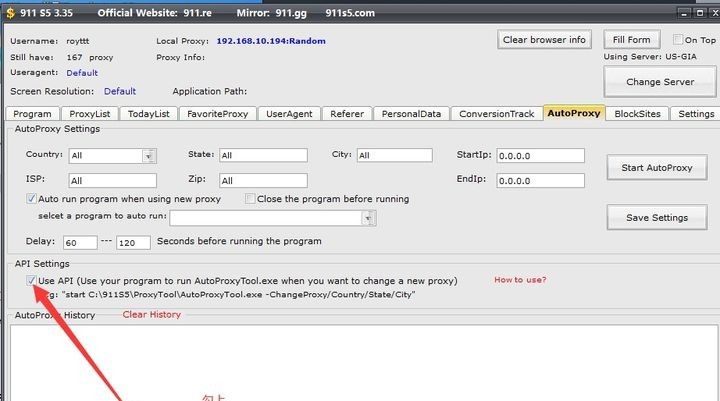
Task: Open the ProxyList tab
Action: coord(90,113)
